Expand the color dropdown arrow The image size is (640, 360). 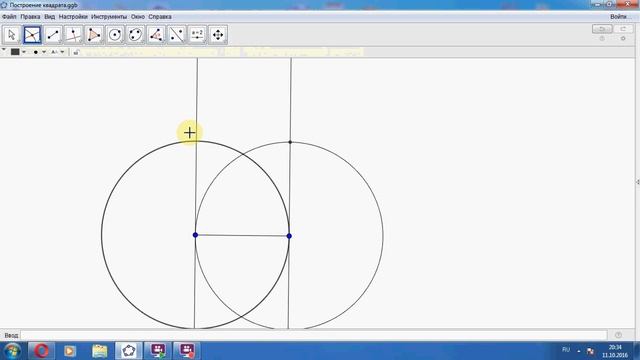click(24, 52)
